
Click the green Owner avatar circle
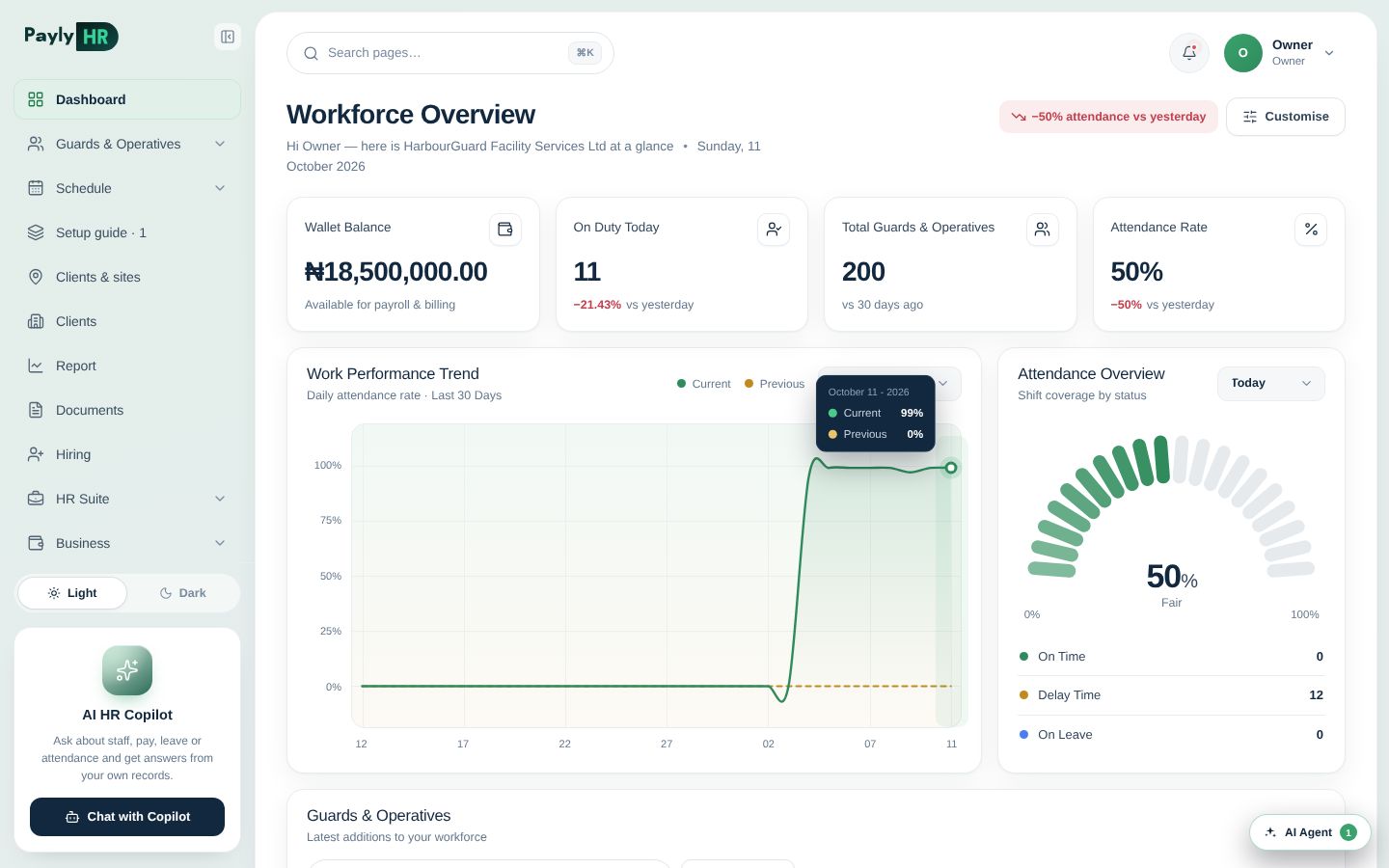1243,53
